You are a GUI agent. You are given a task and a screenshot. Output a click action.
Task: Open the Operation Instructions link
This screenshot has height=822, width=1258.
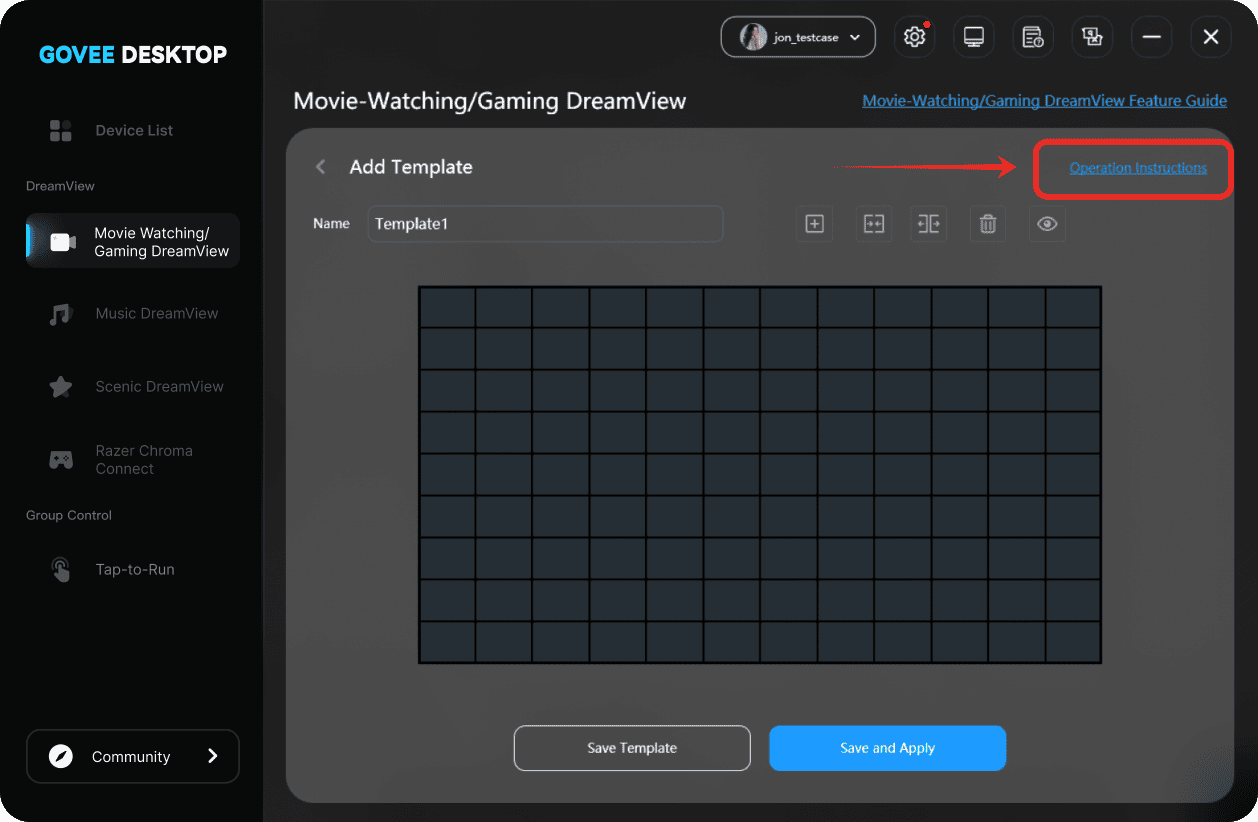pyautogui.click(x=1138, y=168)
